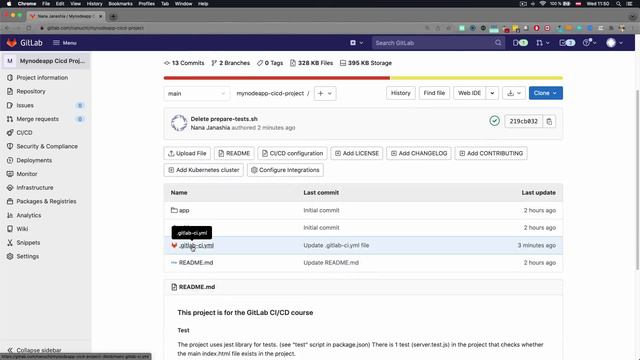
Task: Open the Add Kubernetes cluster button
Action: (204, 170)
